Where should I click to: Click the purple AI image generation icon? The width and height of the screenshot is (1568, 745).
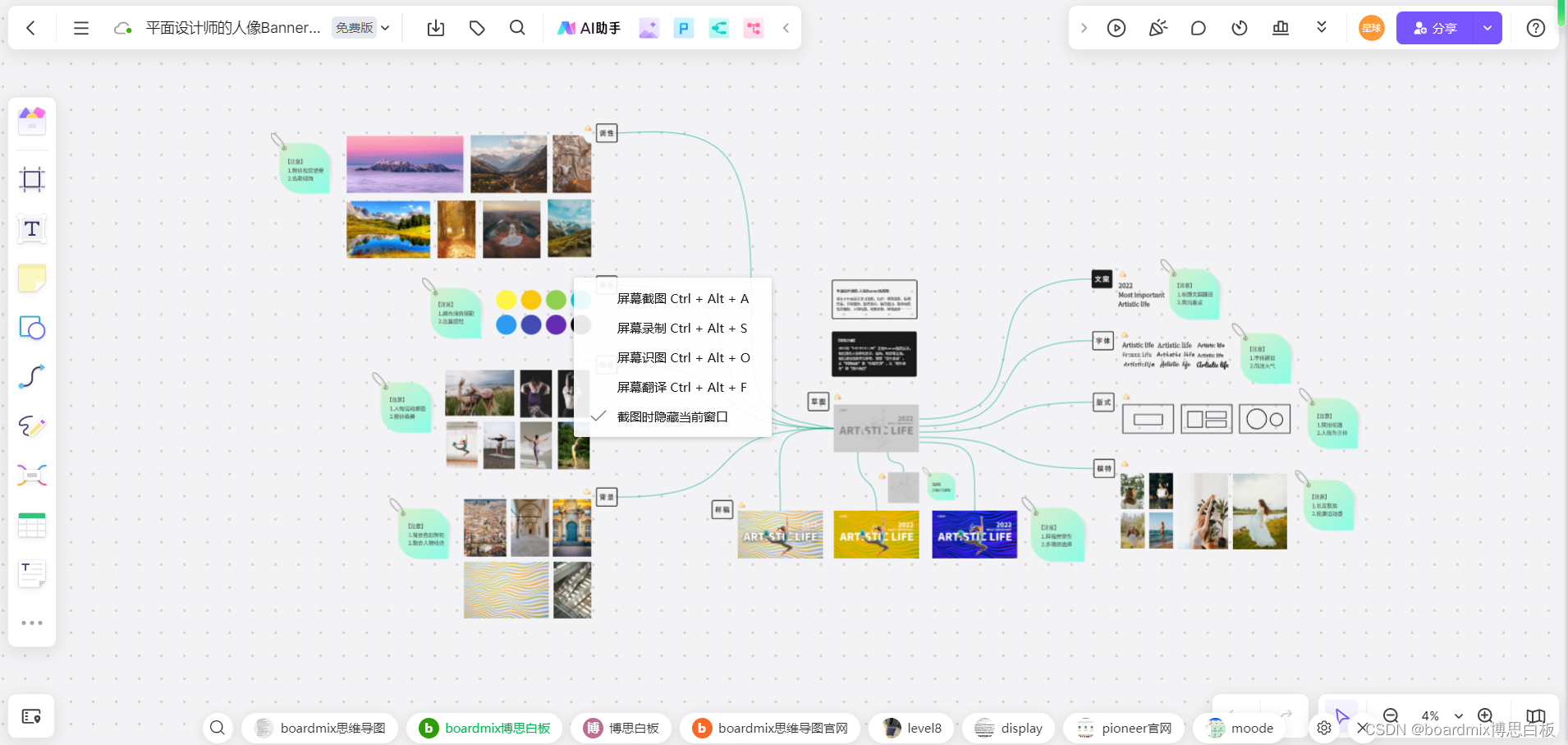649,28
